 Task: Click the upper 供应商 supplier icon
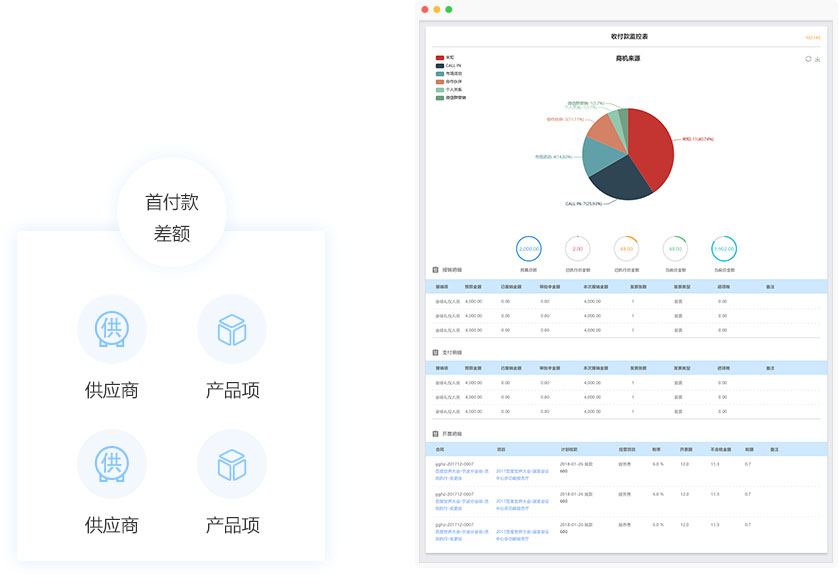click(x=112, y=329)
